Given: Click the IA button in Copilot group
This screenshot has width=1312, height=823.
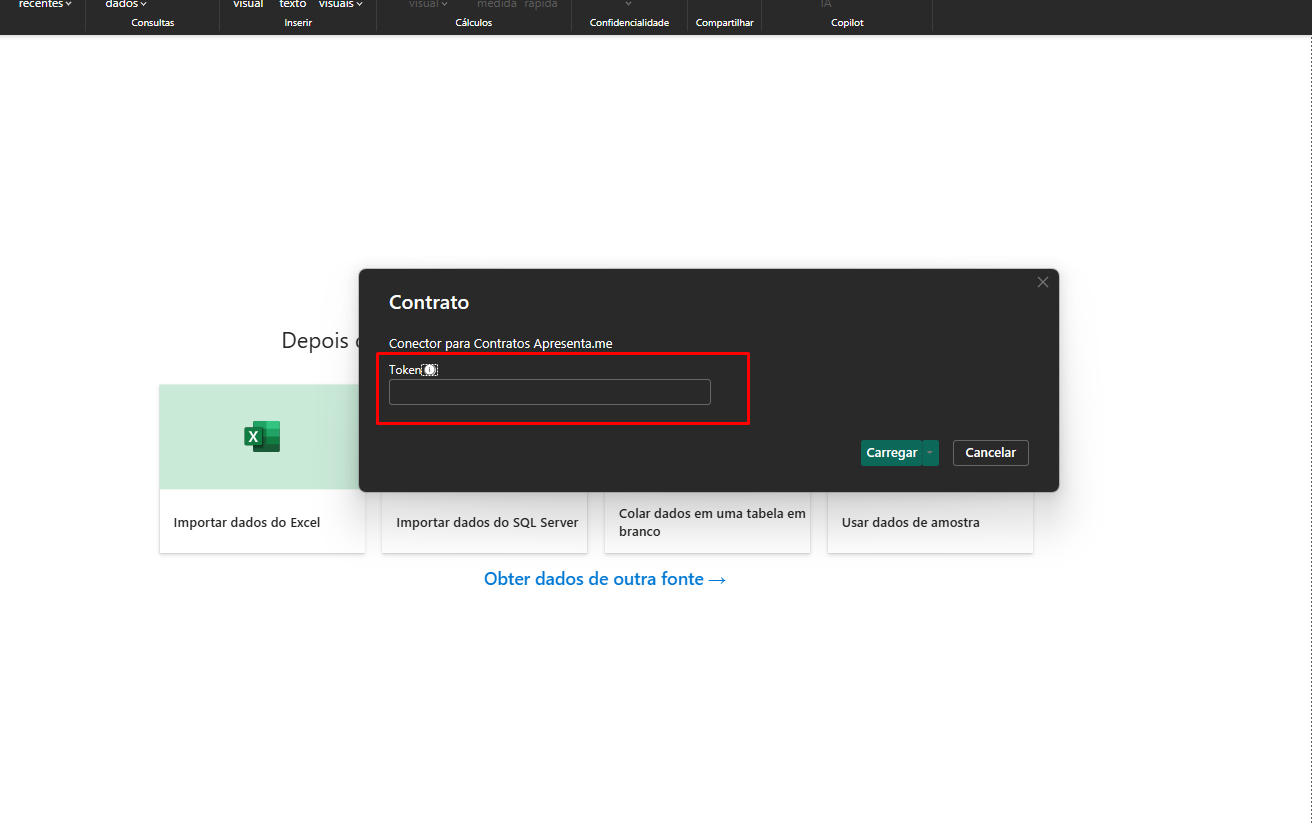Looking at the screenshot, I should [825, 5].
